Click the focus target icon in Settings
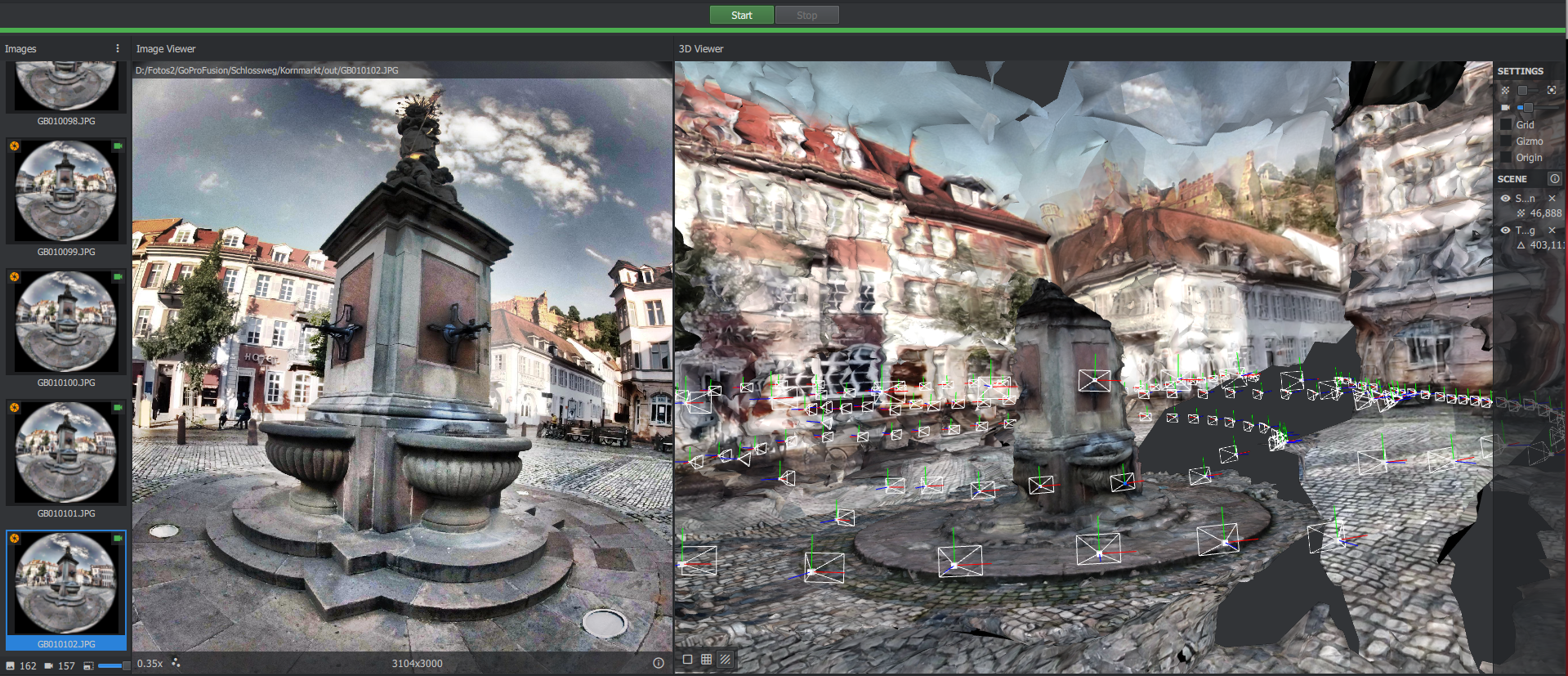Viewport: 1568px width, 676px height. 1552,90
